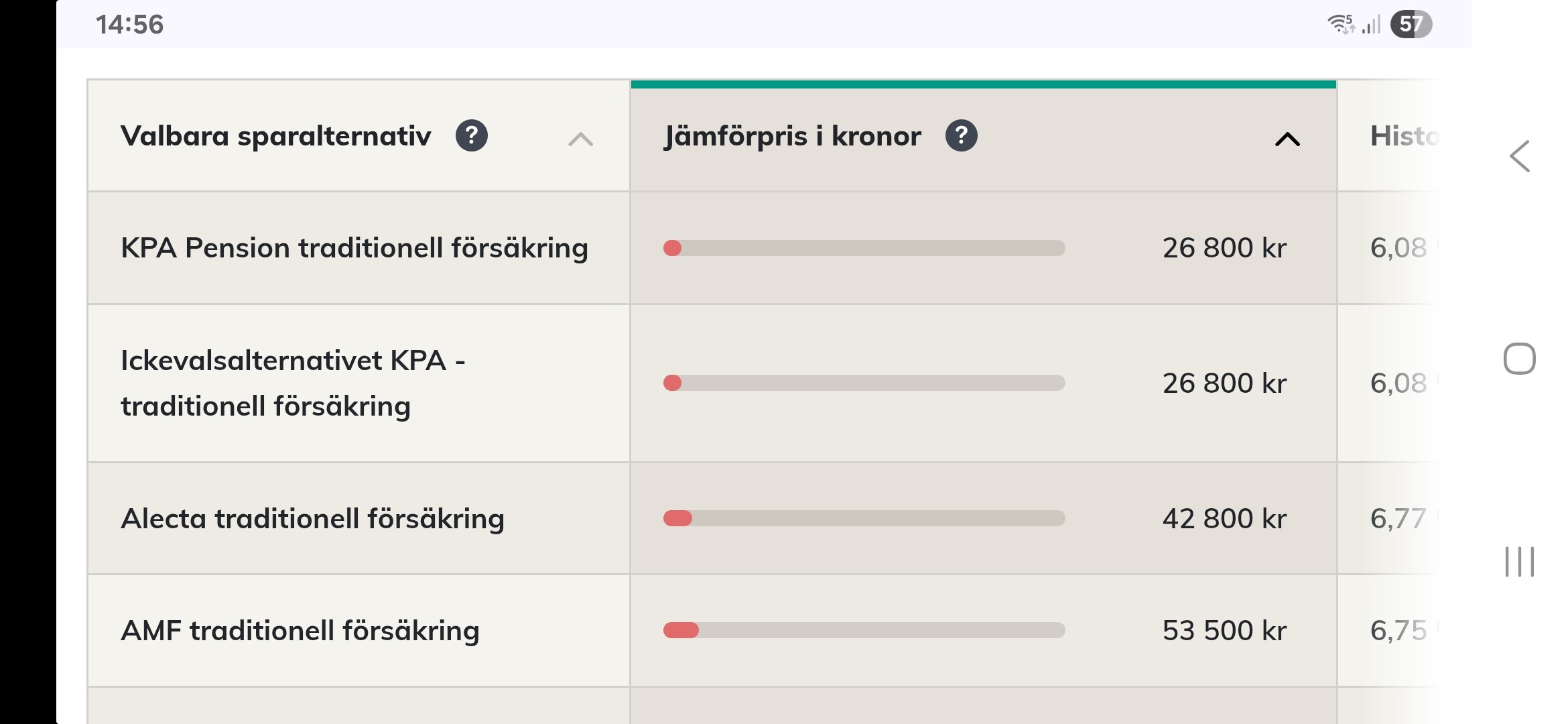Select the Valbara sparalternativ column header
Viewport: 1568px width, 724px height.
tap(275, 136)
